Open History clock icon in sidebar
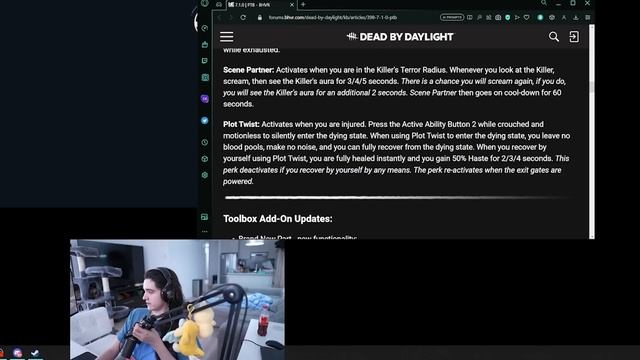This screenshot has width=640, height=360. (205, 142)
